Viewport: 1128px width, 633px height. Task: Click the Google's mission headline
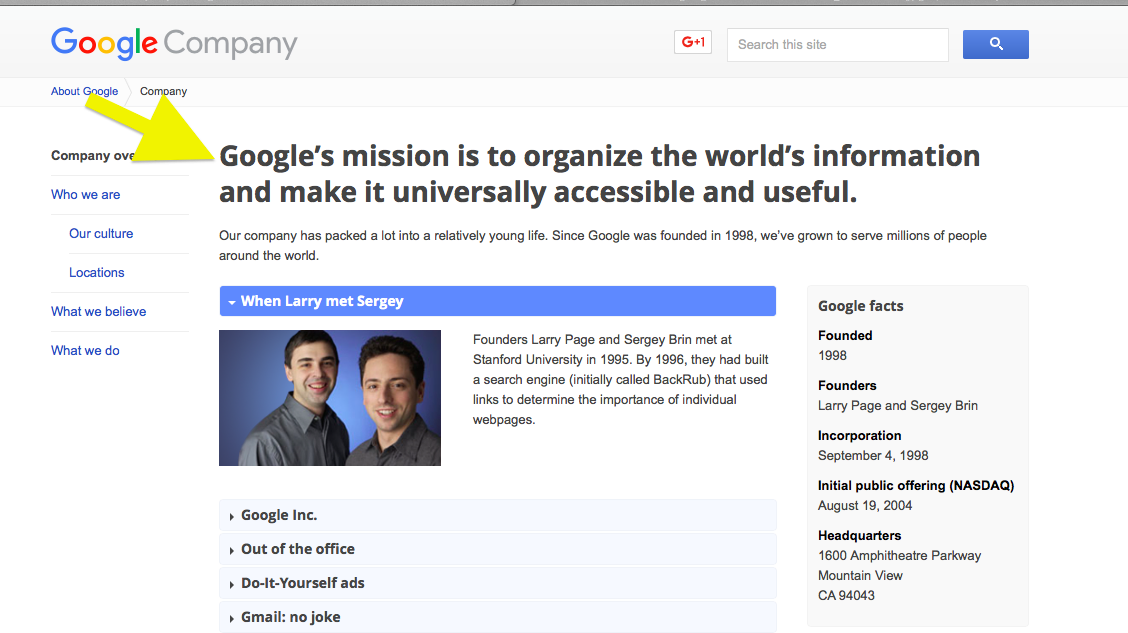[599, 174]
